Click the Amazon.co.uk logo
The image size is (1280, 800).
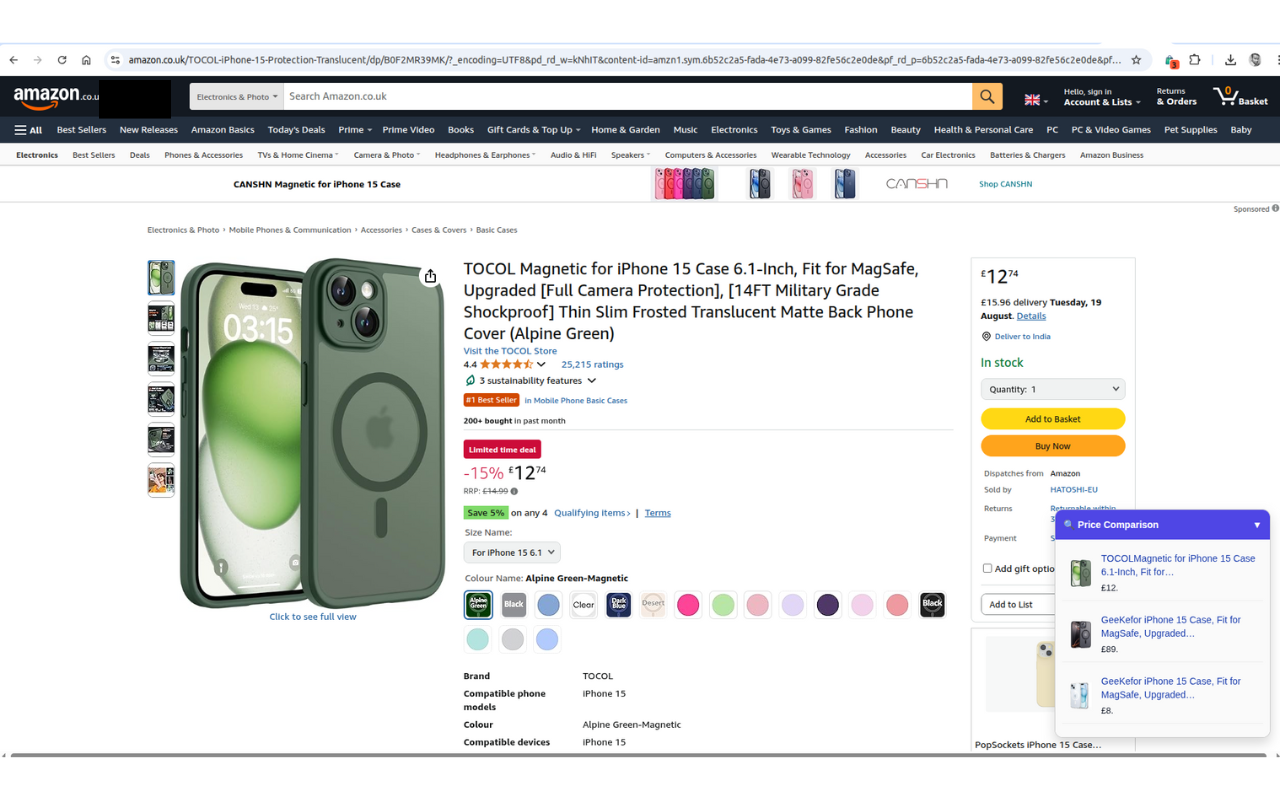click(x=47, y=96)
